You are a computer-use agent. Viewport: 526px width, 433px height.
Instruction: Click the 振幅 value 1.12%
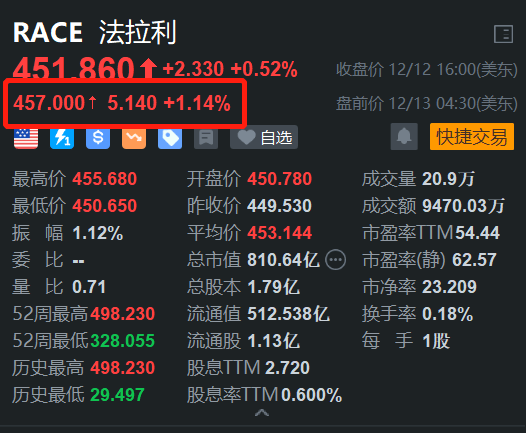98,233
